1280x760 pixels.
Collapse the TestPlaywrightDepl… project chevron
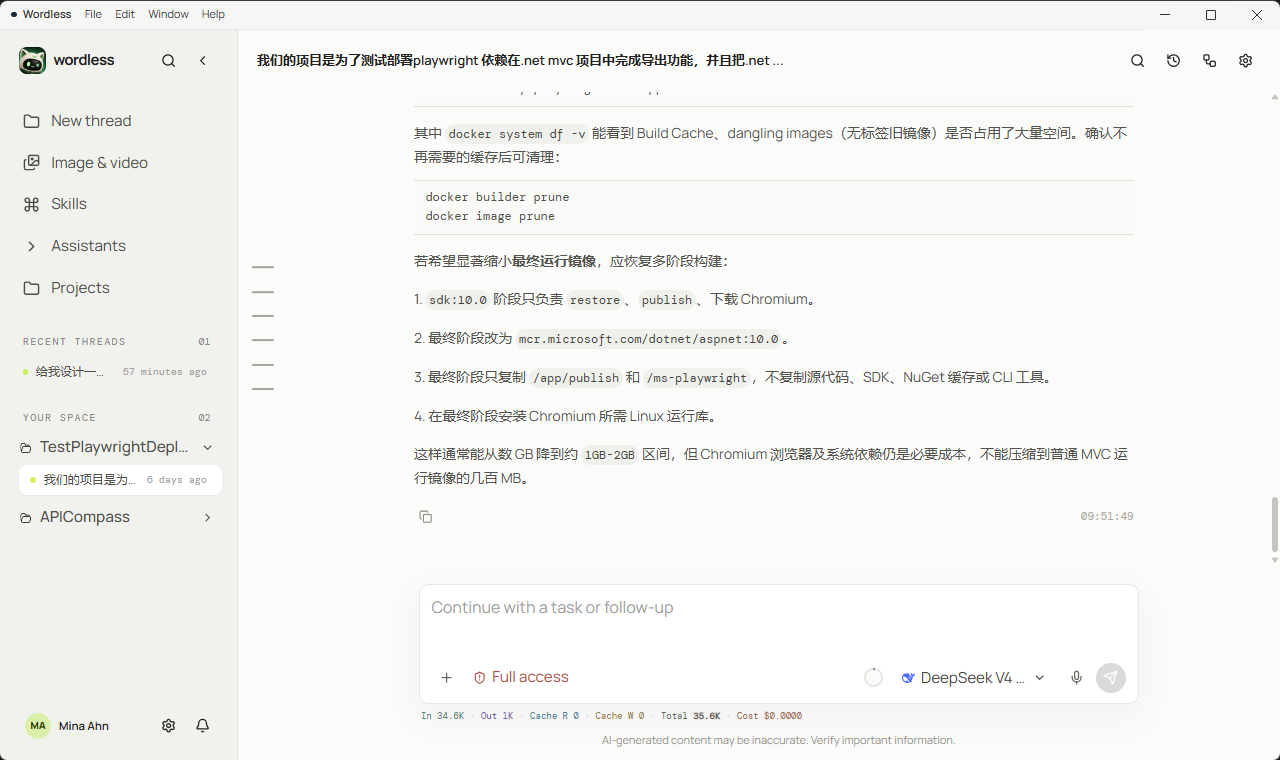pyautogui.click(x=207, y=448)
